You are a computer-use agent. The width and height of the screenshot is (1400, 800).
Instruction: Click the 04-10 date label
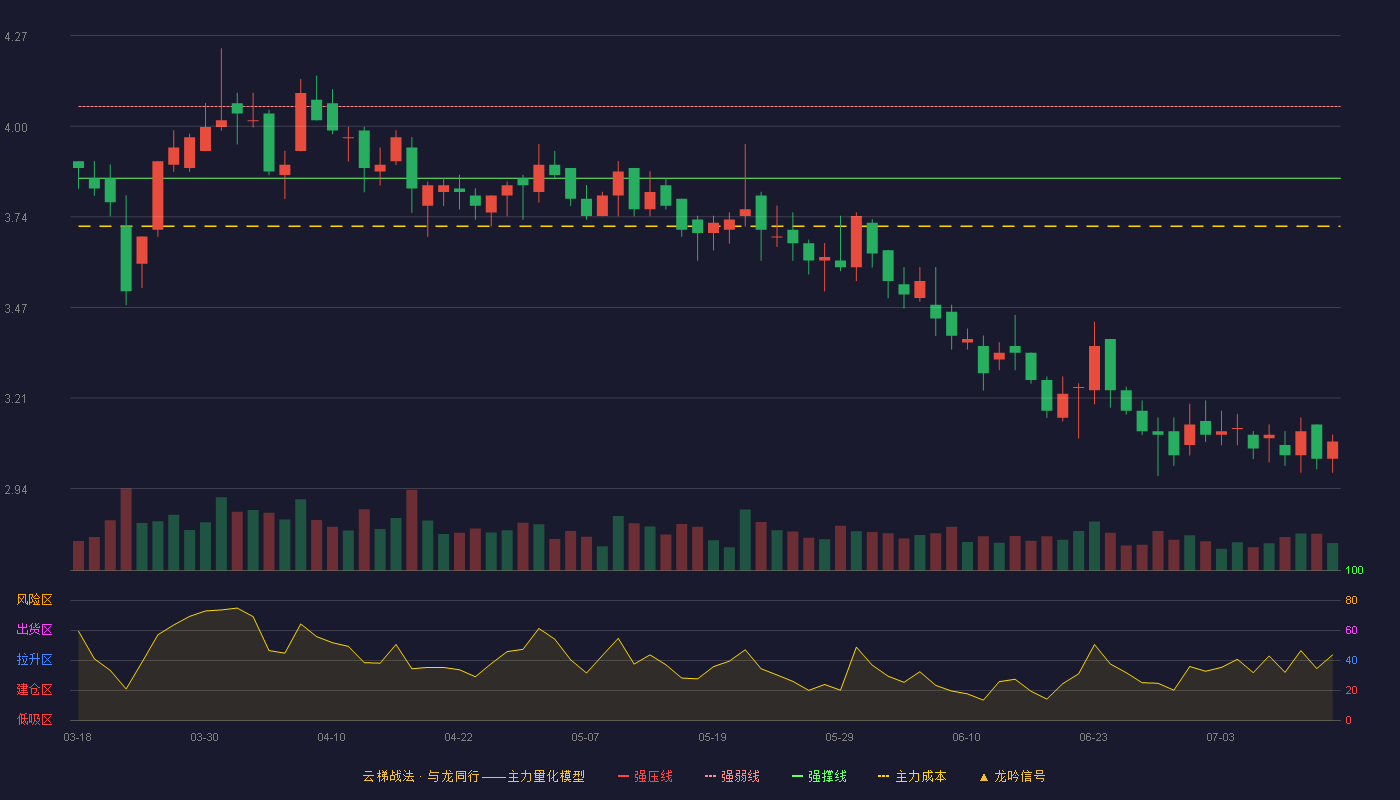coord(331,737)
